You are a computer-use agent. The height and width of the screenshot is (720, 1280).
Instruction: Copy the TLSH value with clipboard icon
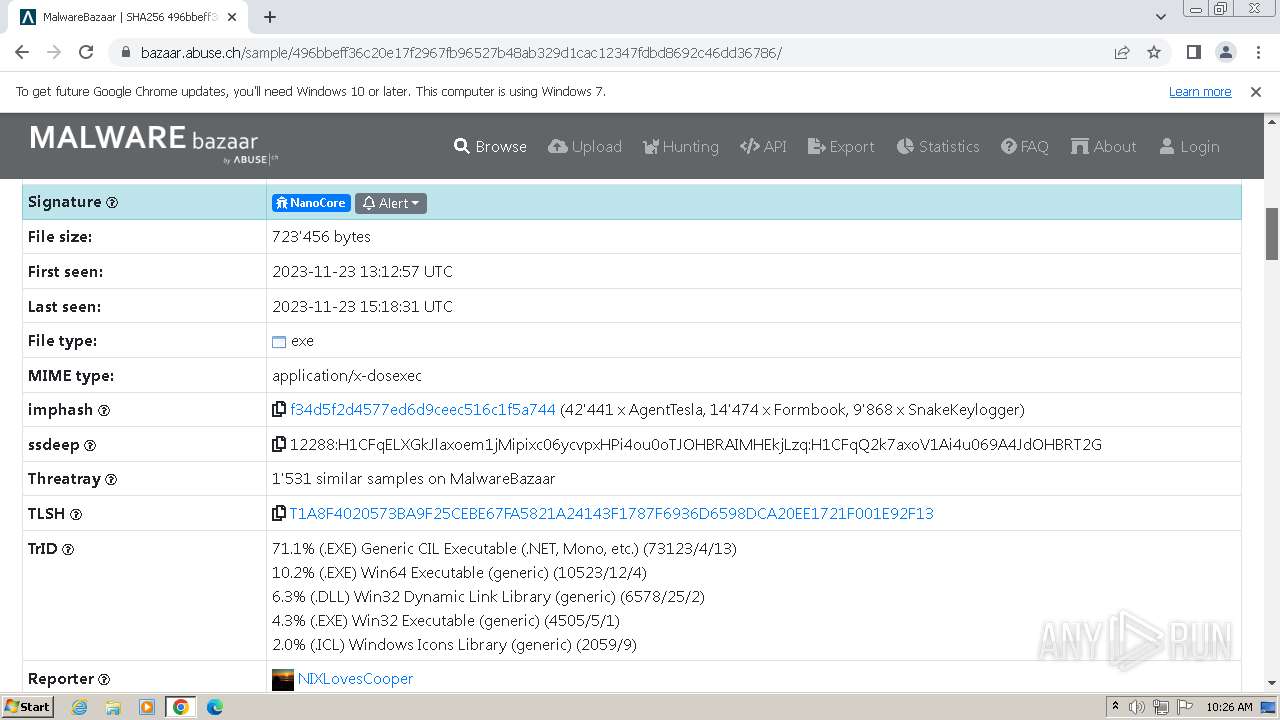click(x=279, y=513)
